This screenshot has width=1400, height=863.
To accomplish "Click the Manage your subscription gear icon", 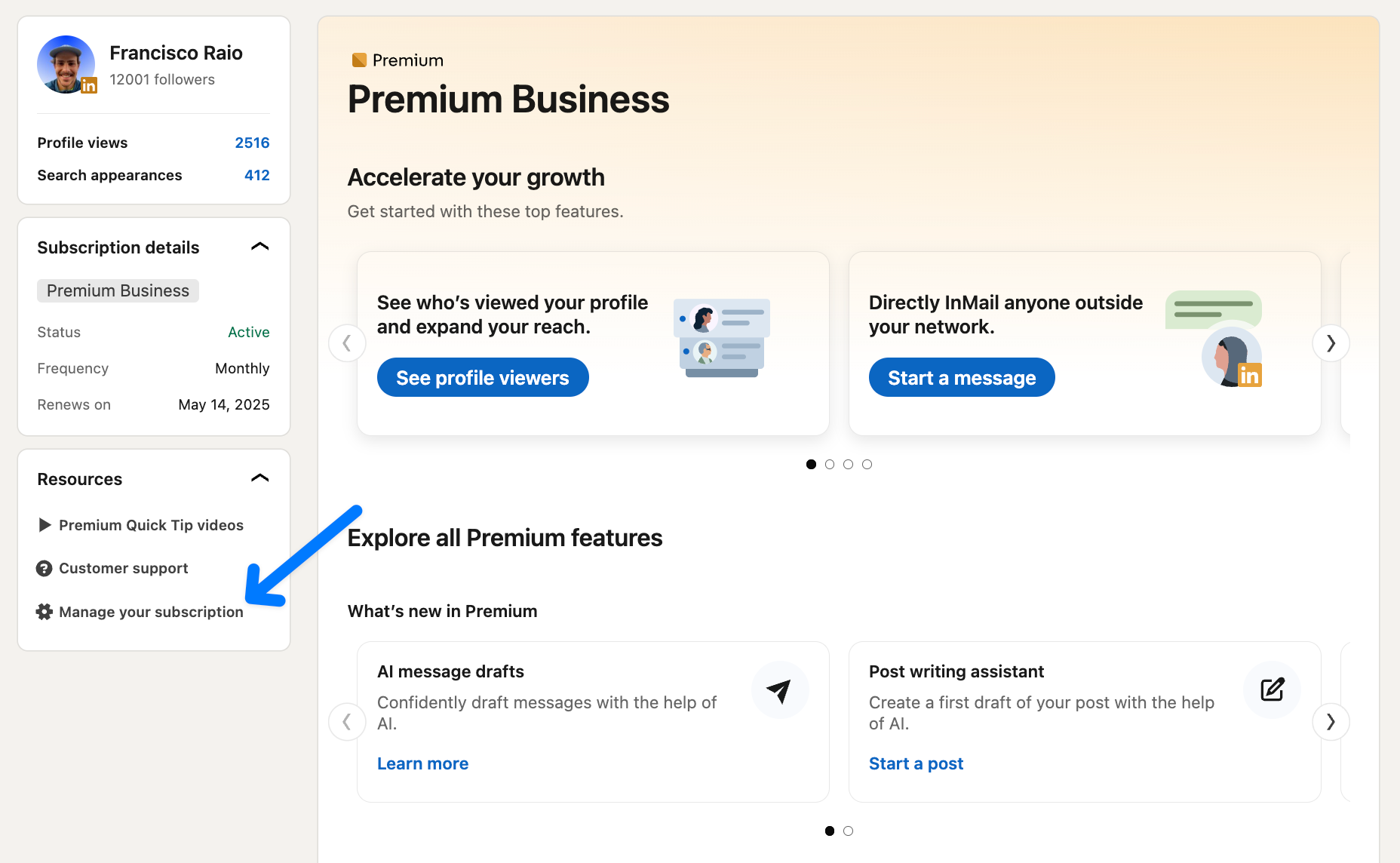I will point(45,612).
